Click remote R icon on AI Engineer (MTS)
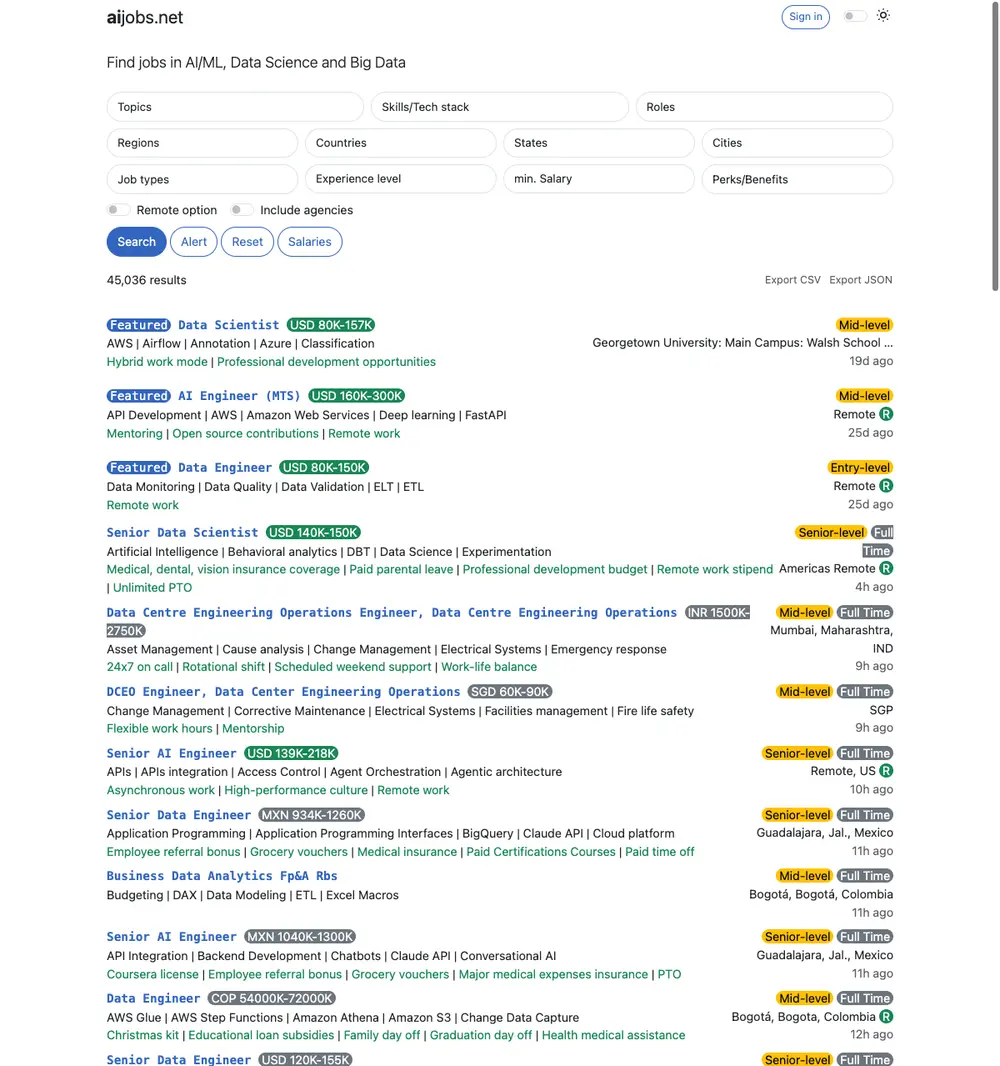Image resolution: width=1000 pixels, height=1066 pixels. (x=886, y=414)
